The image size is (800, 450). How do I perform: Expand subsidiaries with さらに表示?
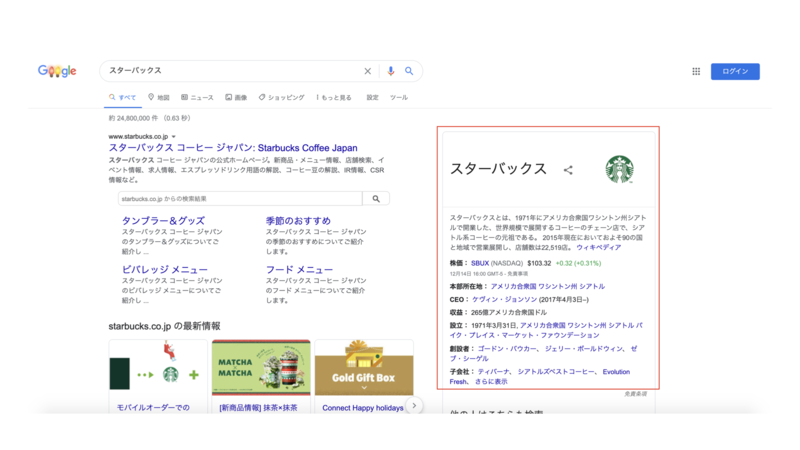(491, 382)
